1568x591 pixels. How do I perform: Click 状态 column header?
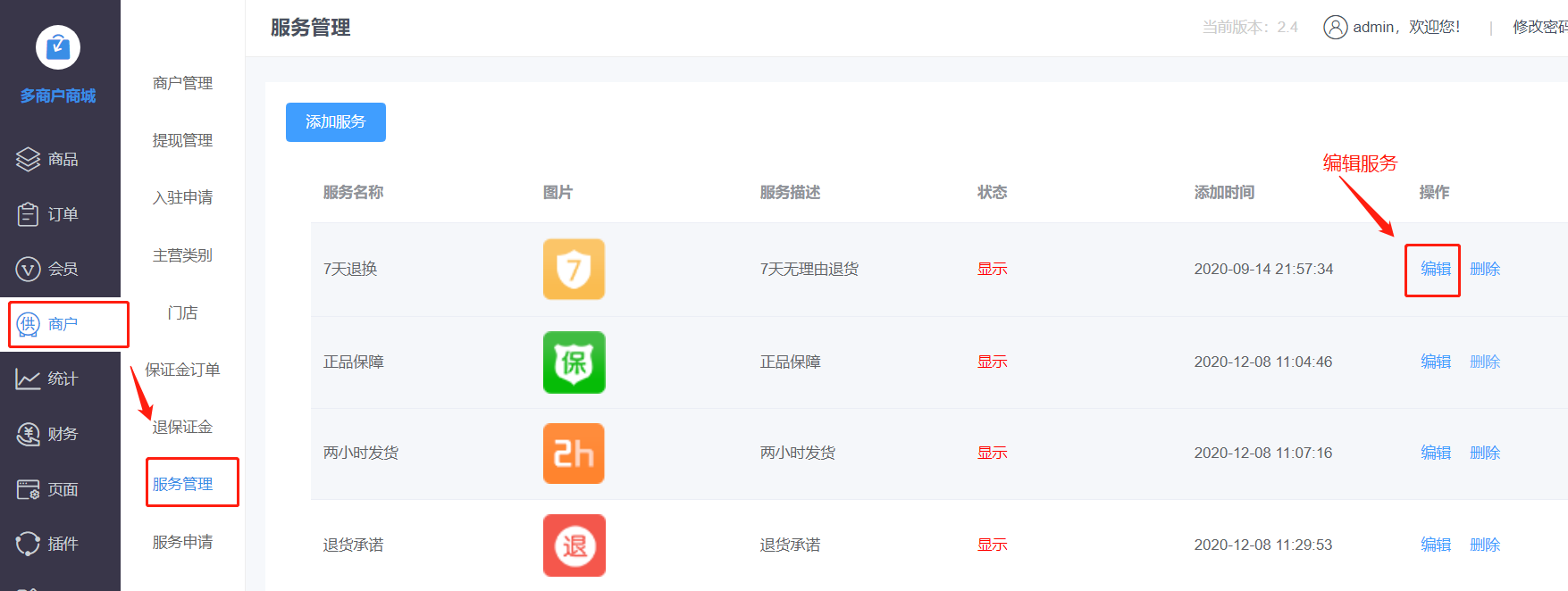click(992, 192)
